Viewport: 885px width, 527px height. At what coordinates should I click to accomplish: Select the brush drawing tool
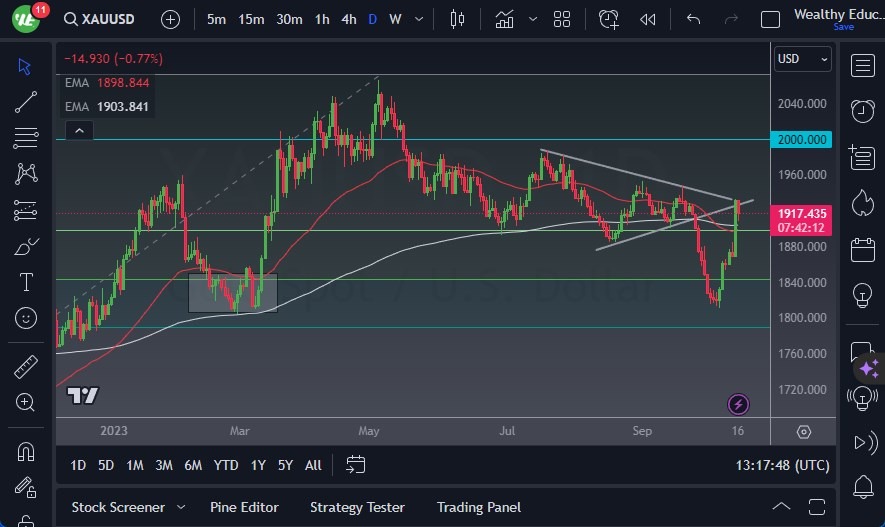pyautogui.click(x=26, y=247)
